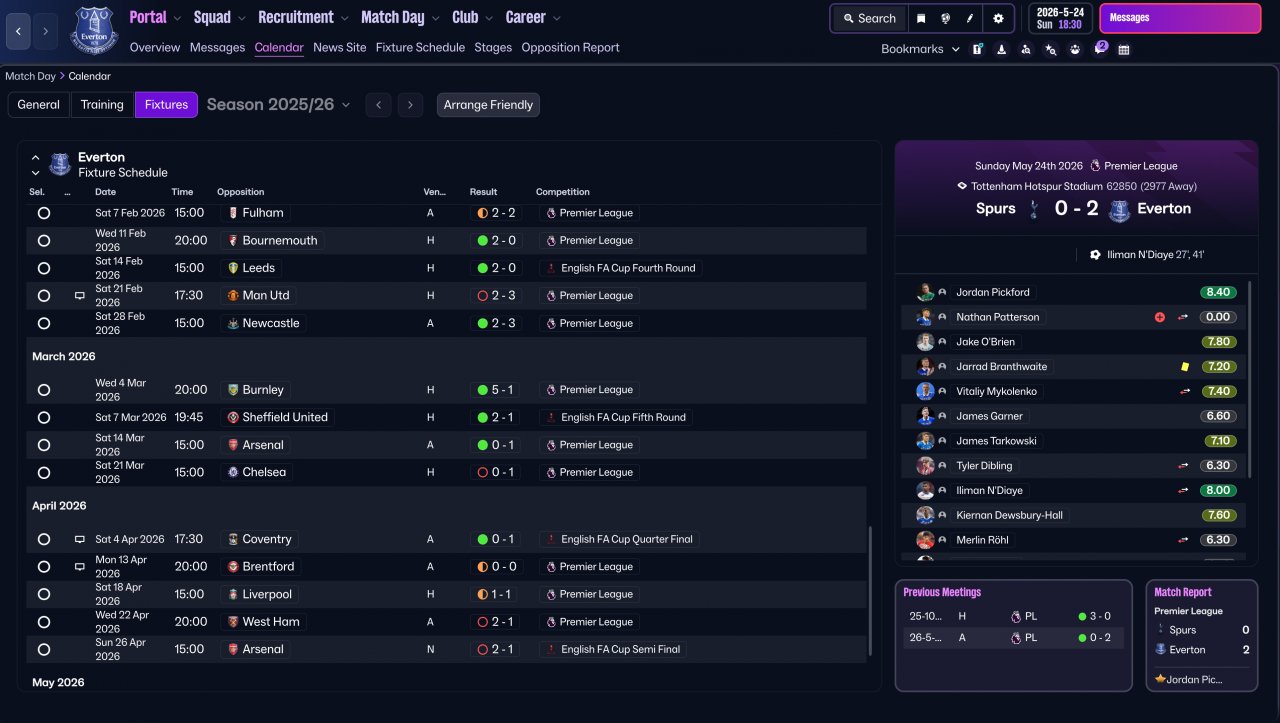Select the radio button for Sheffield United fixture

(x=44, y=418)
